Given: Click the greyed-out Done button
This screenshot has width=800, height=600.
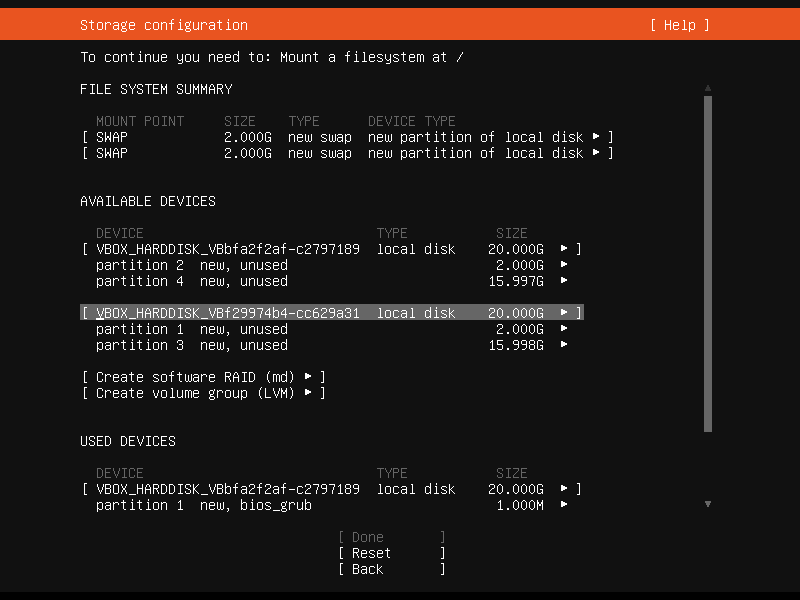Looking at the screenshot, I should point(392,537).
